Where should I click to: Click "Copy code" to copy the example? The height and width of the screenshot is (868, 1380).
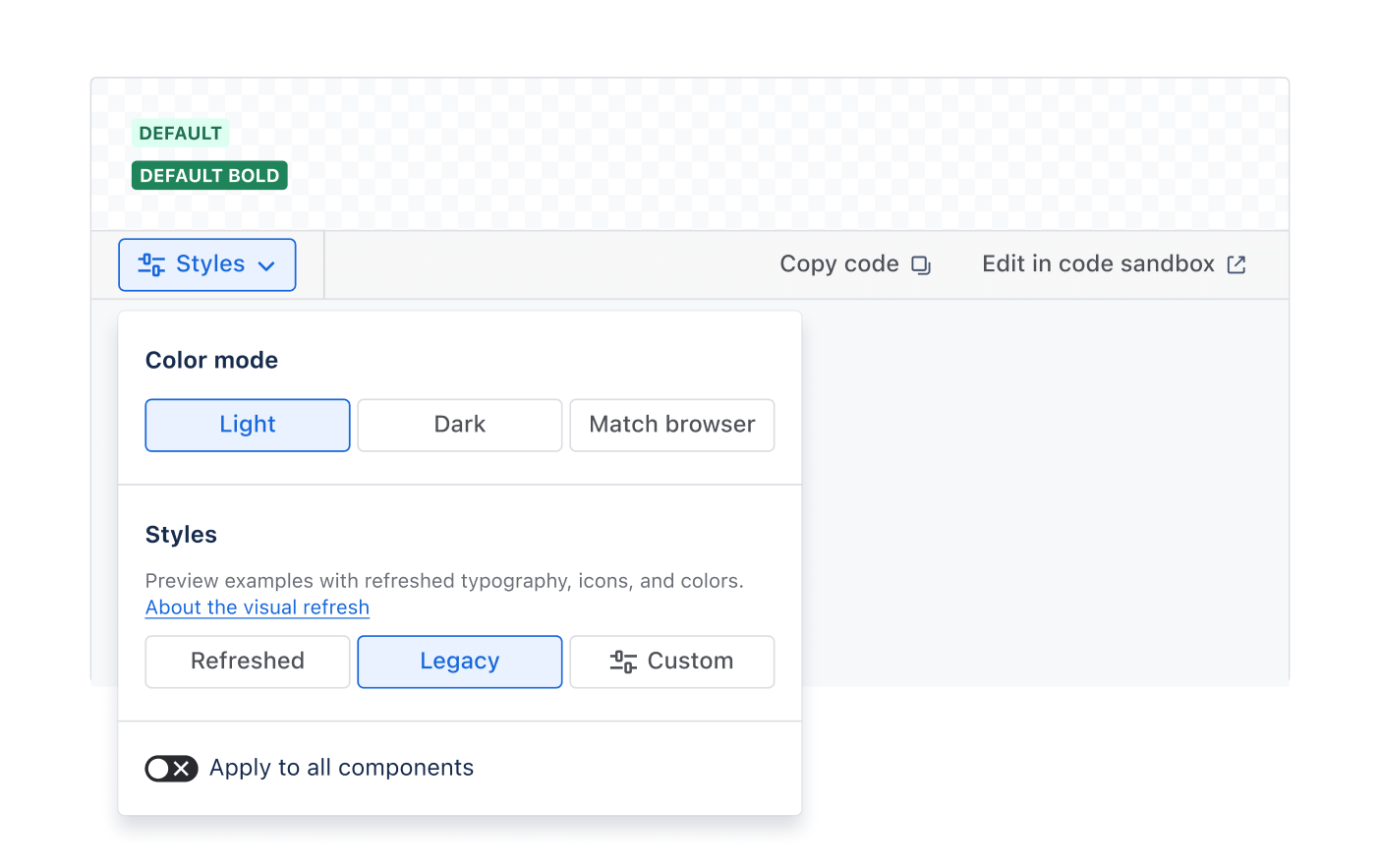pyautogui.click(x=839, y=263)
